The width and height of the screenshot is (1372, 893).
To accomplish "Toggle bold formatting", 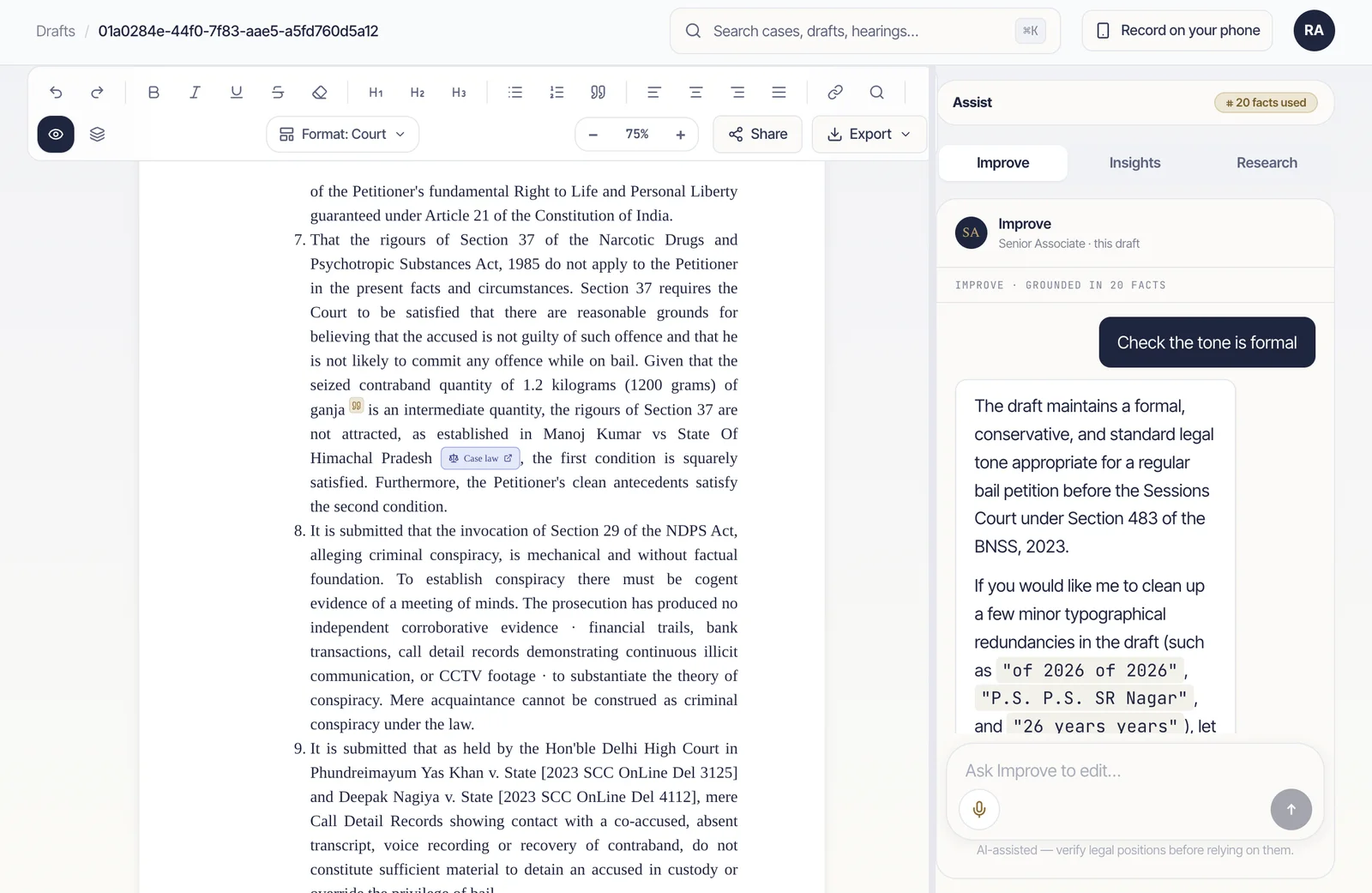I will point(153,93).
